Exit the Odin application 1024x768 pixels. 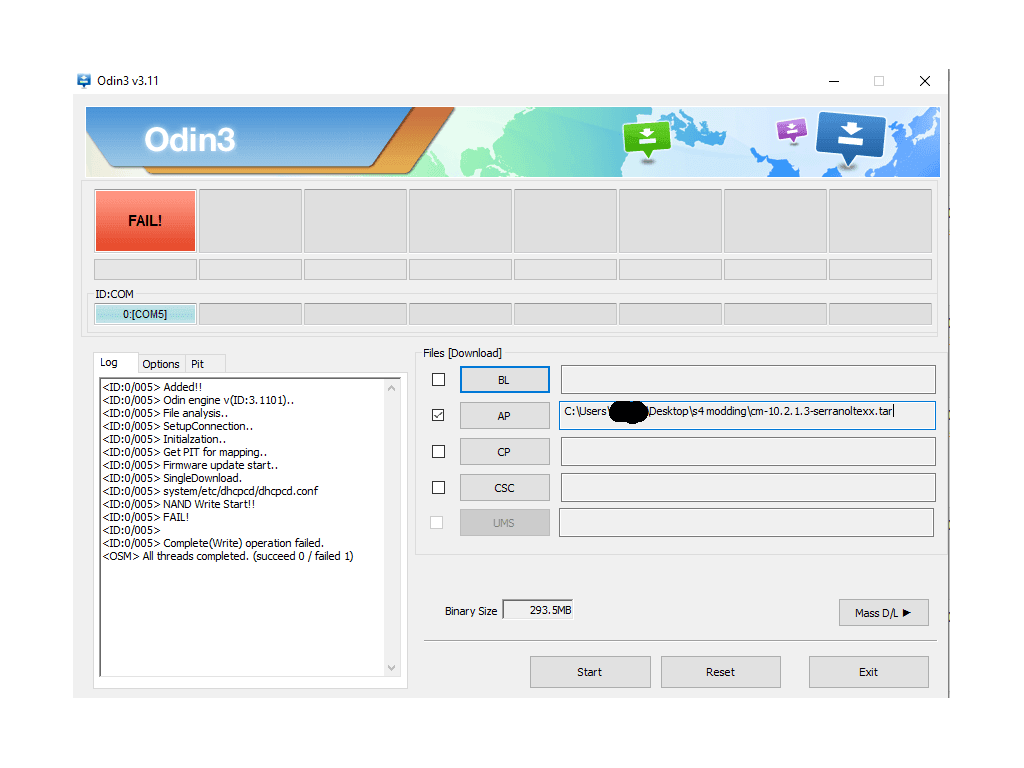(869, 672)
